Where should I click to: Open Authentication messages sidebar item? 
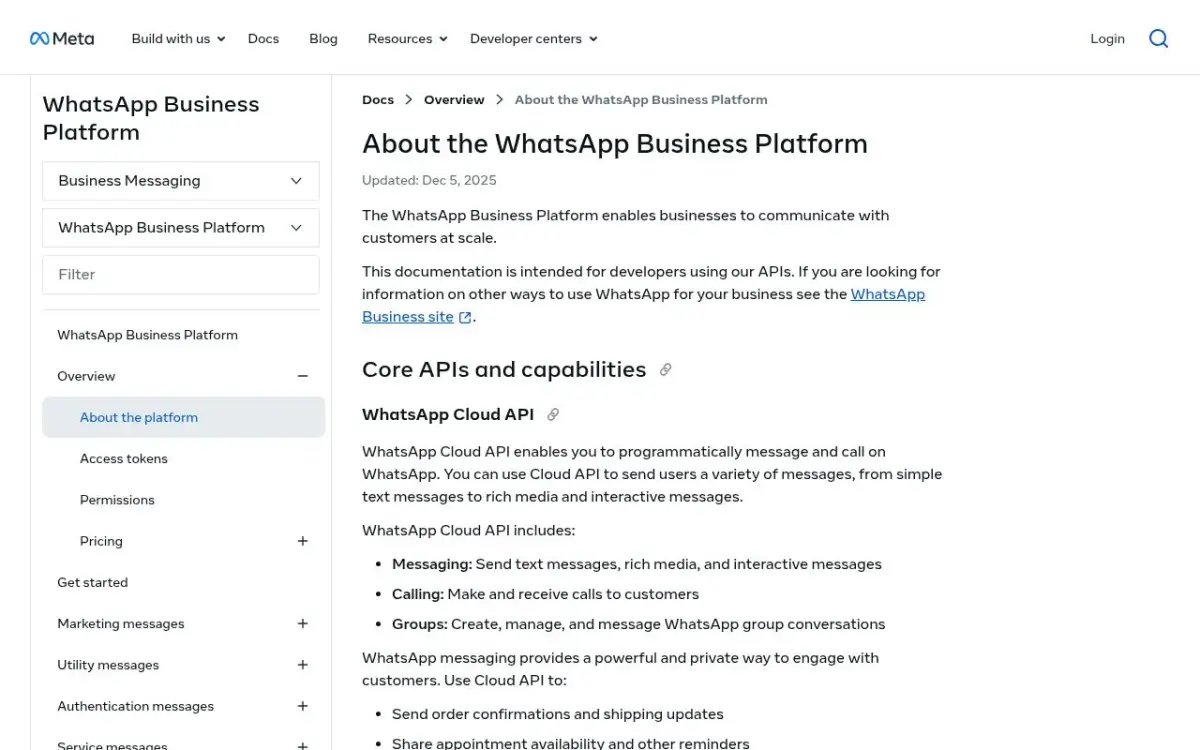click(x=136, y=706)
